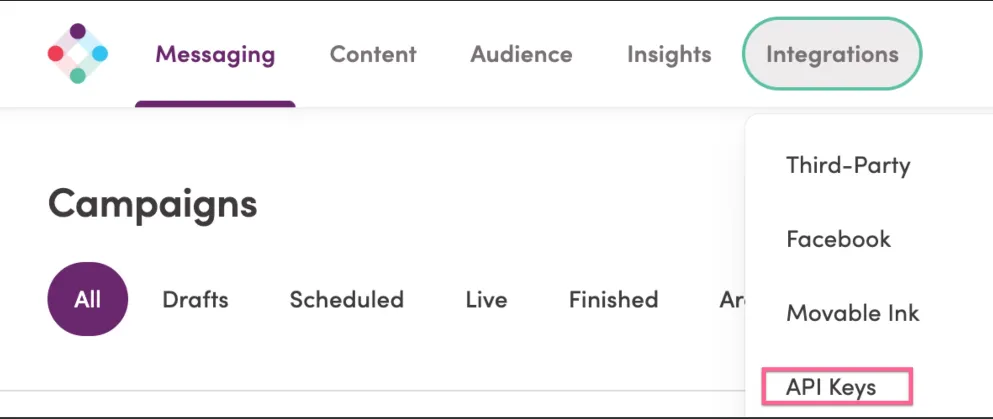993x419 pixels.
Task: Click the blue dot on the logo
Action: click(100, 54)
